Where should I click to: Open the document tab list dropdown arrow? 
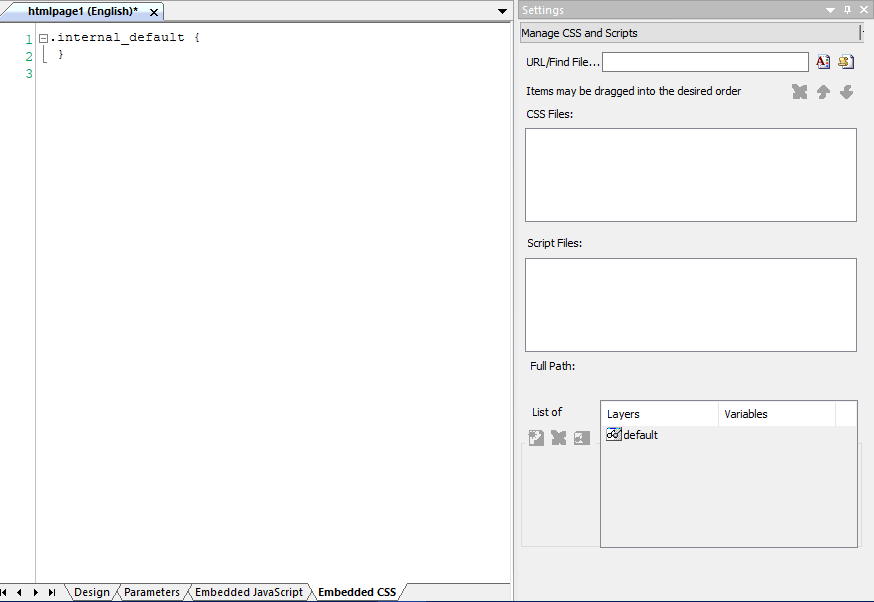pos(502,11)
